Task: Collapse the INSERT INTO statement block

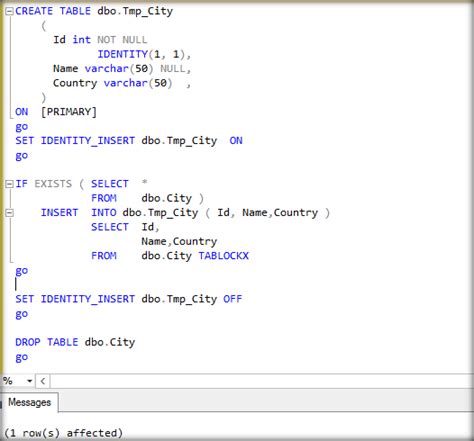Action: tap(9, 213)
